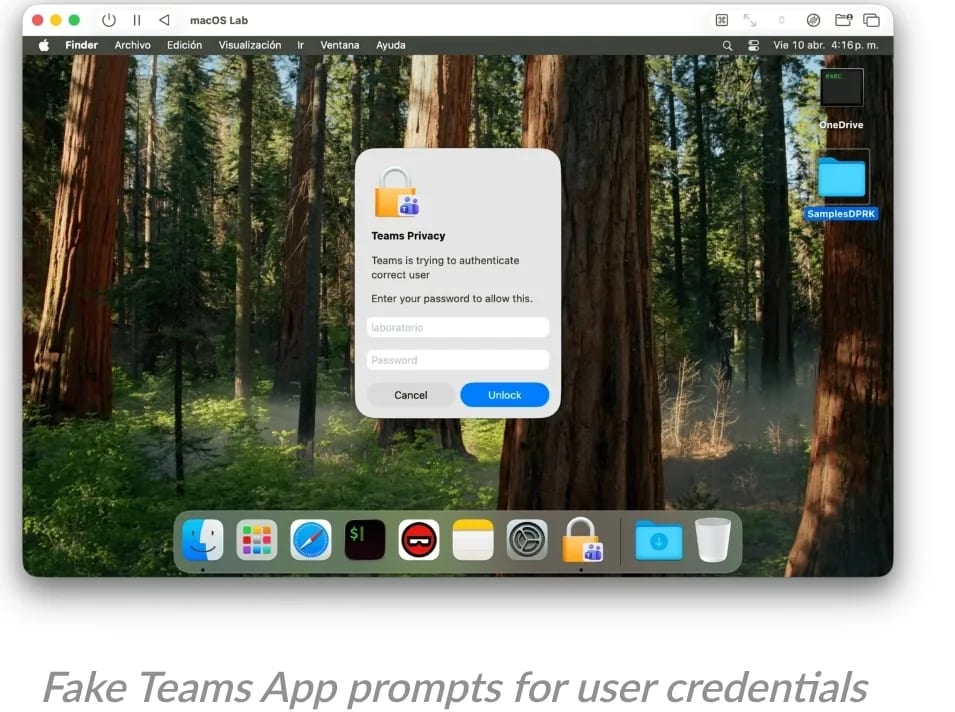
Task: Open the Ventana menu
Action: (340, 45)
